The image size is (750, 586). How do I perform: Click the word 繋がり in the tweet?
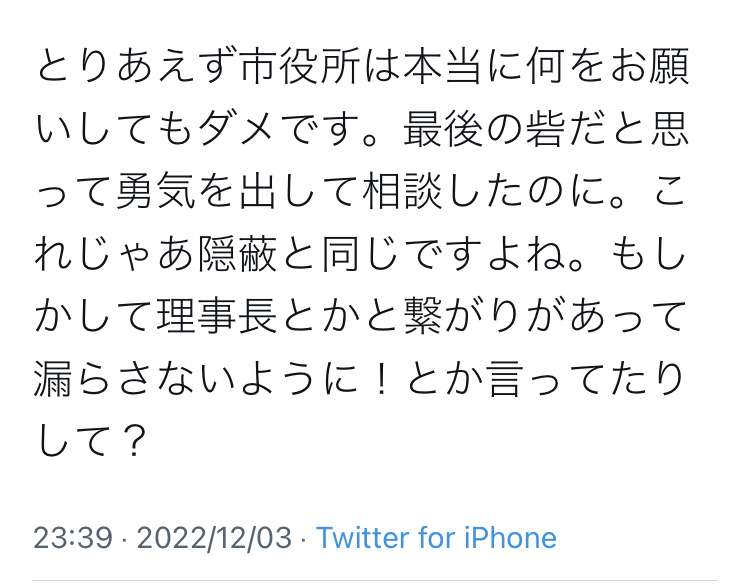click(464, 317)
